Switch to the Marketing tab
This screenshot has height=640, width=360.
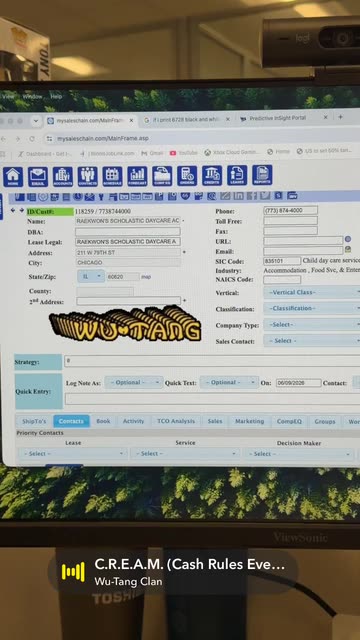[x=249, y=421]
